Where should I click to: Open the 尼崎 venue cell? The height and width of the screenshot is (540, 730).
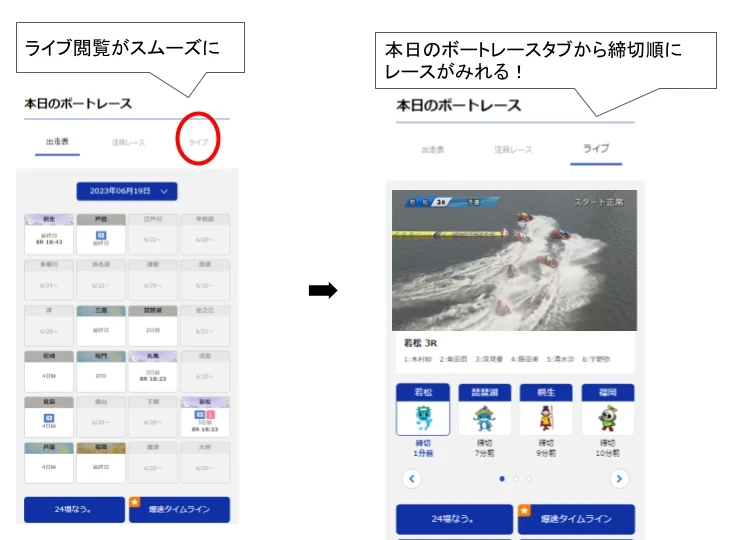click(x=49, y=371)
